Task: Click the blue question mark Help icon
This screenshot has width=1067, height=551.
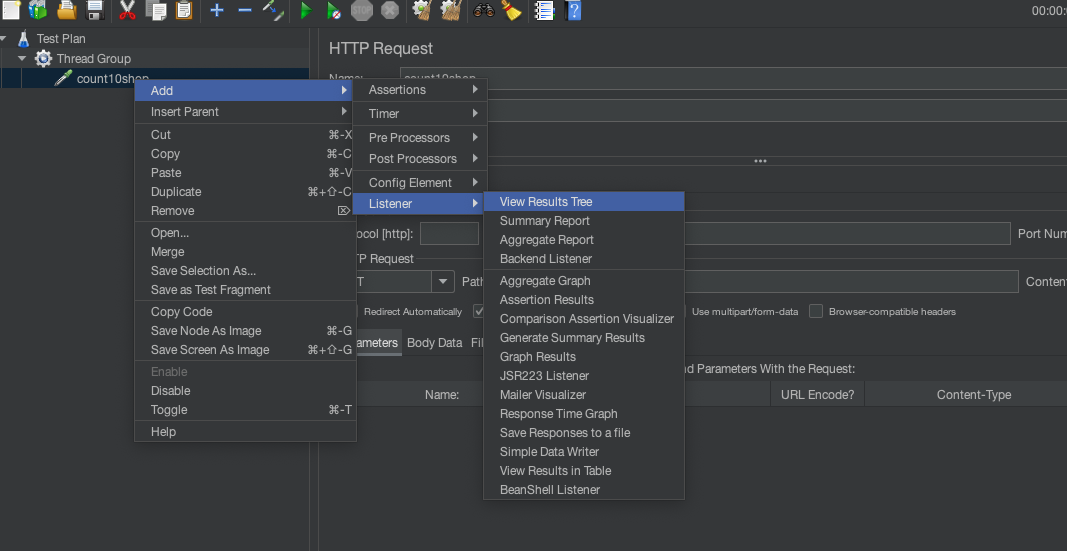Action: point(574,10)
